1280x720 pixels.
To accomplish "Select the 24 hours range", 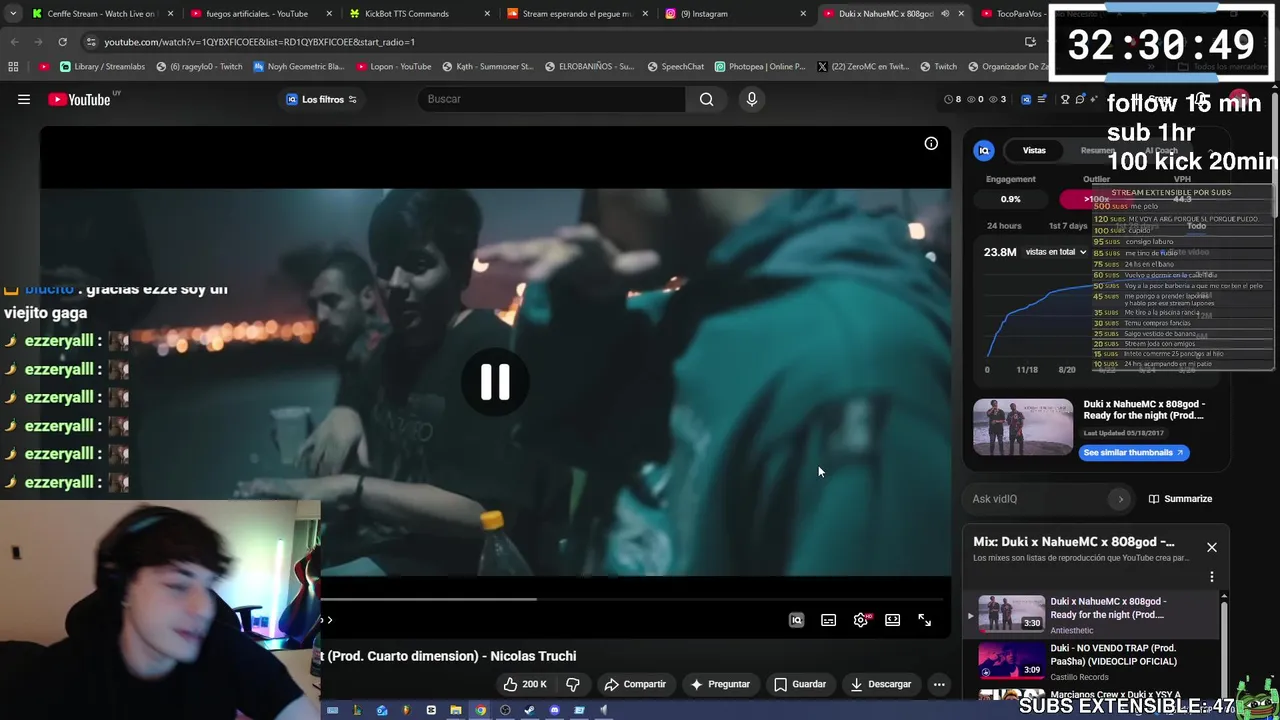I will 1004,226.
